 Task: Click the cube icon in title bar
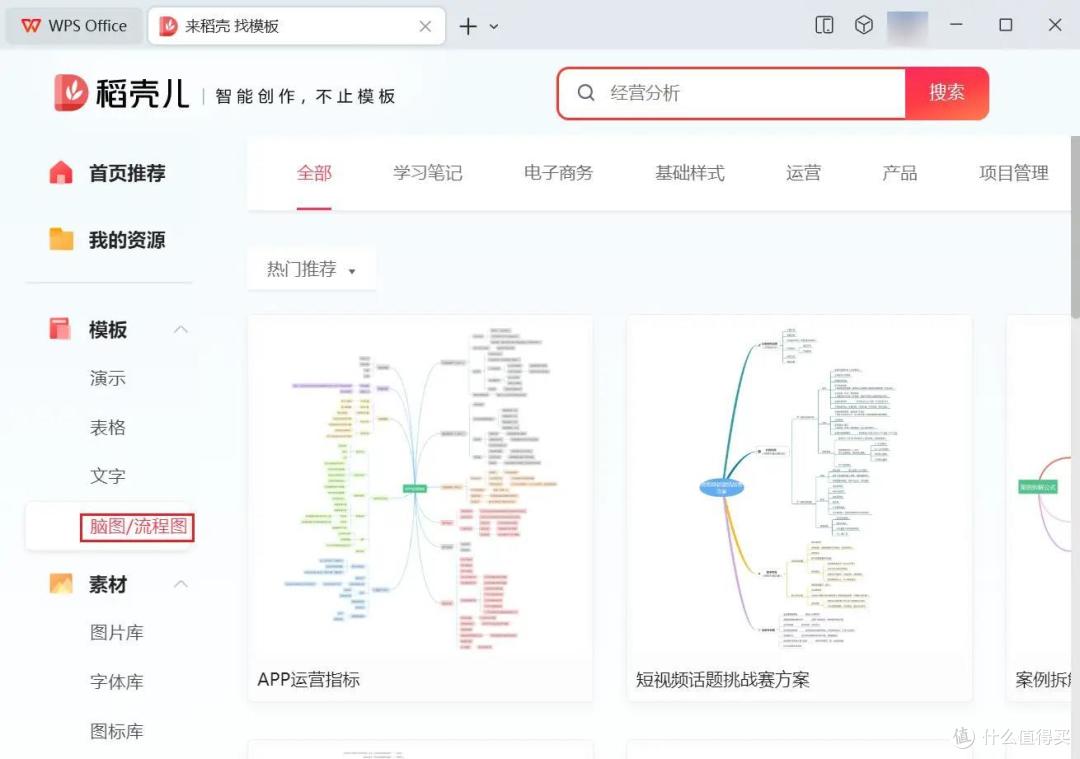tap(864, 25)
